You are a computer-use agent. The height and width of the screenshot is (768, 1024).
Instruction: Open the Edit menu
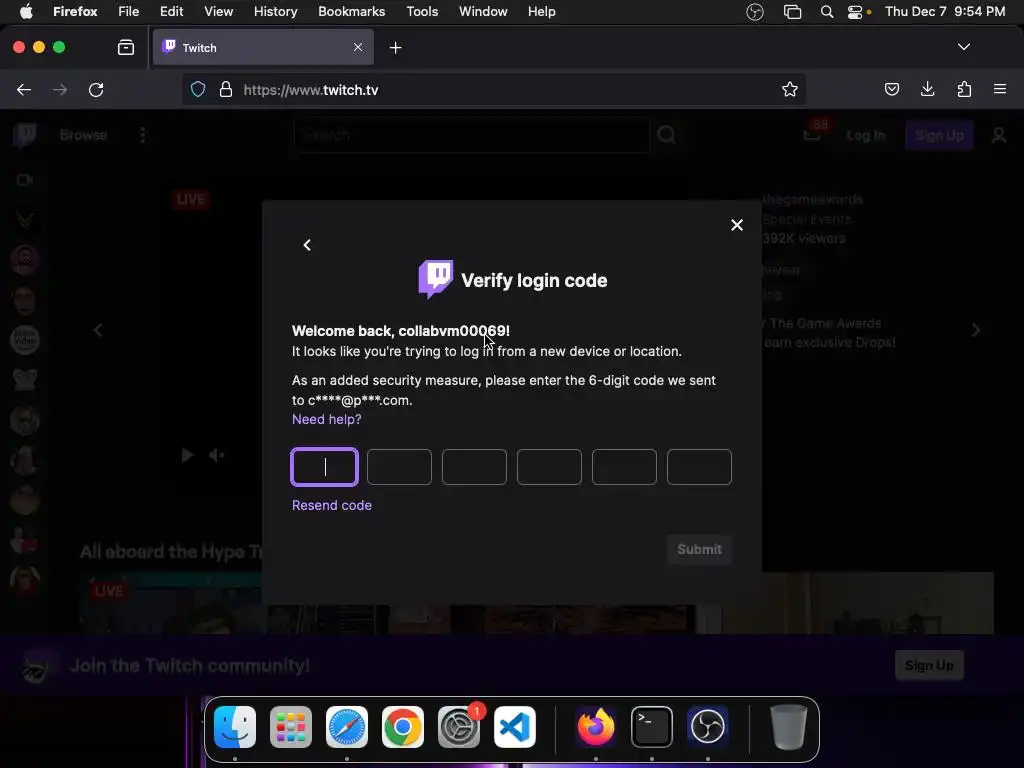click(171, 11)
